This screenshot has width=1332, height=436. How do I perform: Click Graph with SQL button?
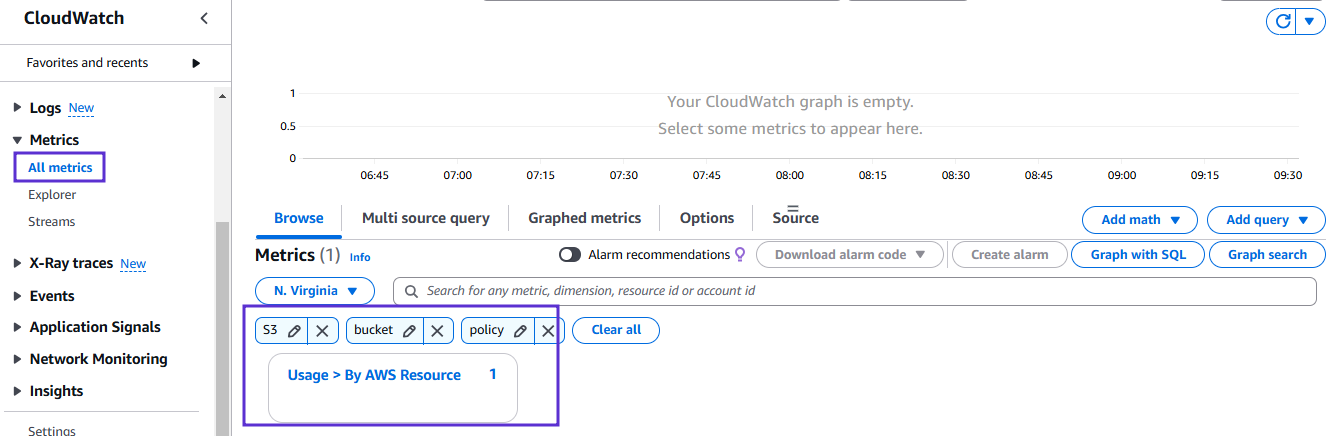tap(1138, 255)
